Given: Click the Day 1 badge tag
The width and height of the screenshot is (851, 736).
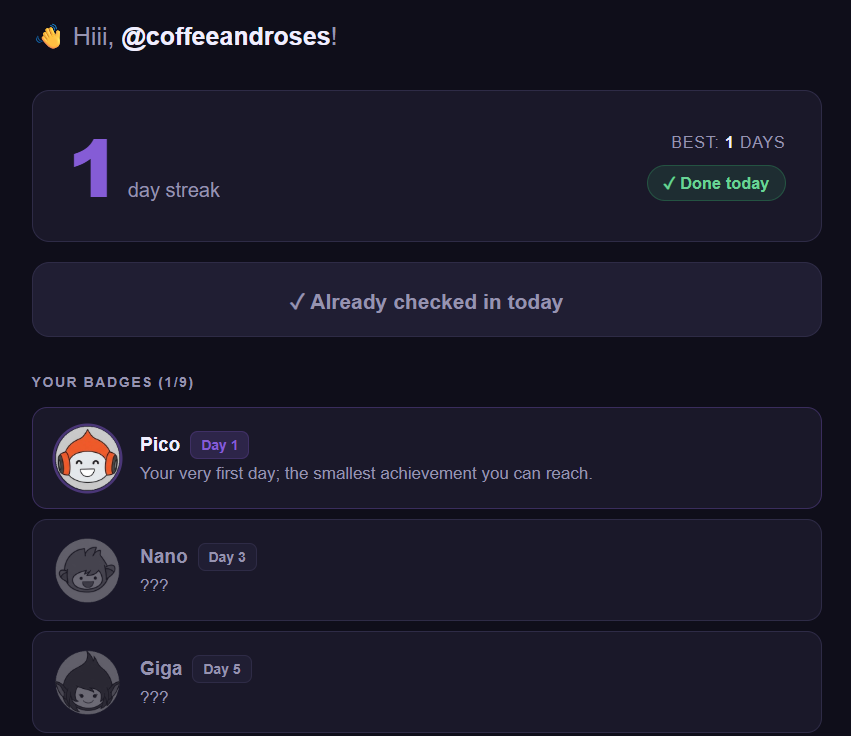Looking at the screenshot, I should (219, 445).
